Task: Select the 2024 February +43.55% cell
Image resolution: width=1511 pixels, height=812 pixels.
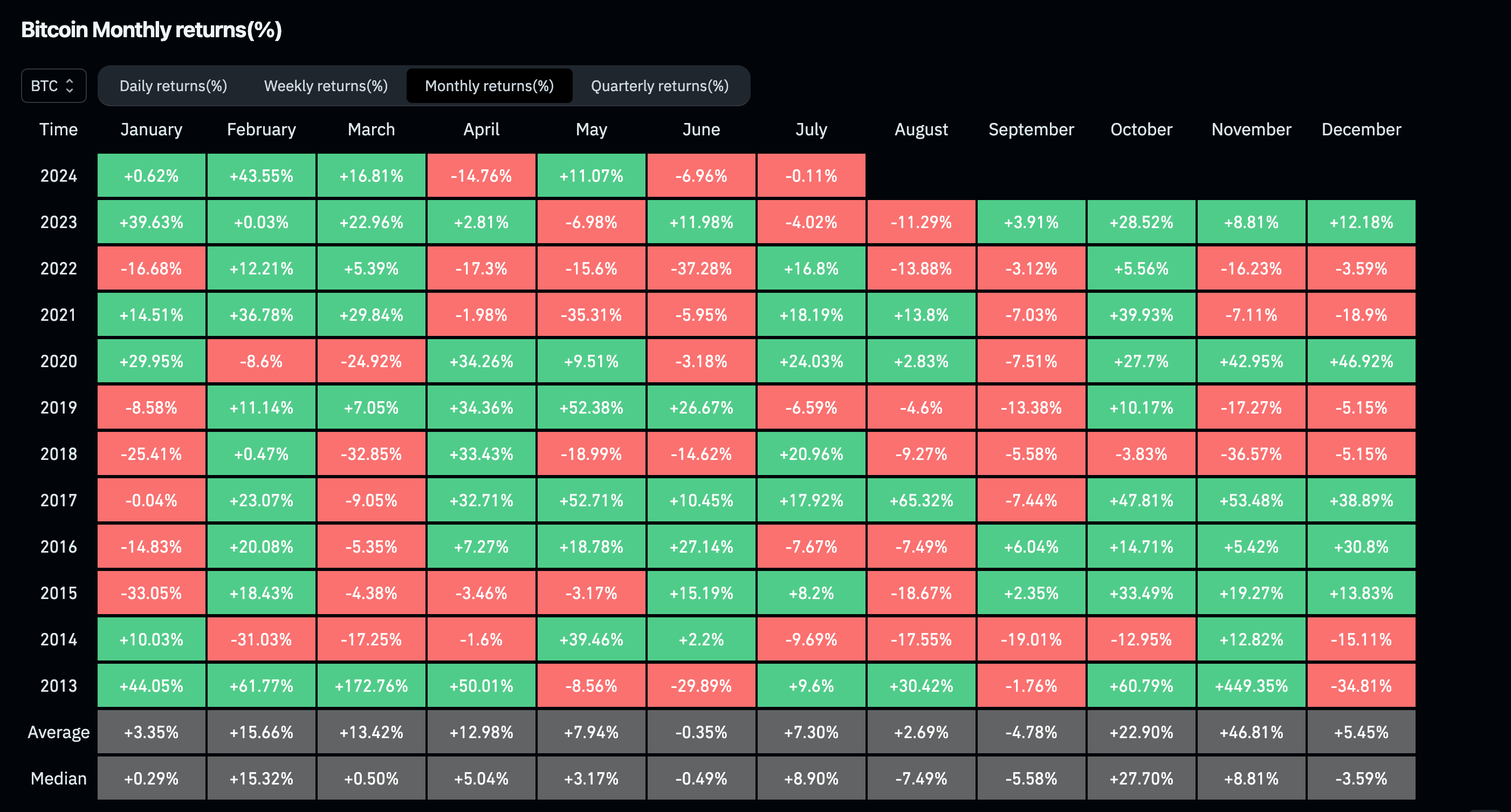Action: tap(261, 175)
